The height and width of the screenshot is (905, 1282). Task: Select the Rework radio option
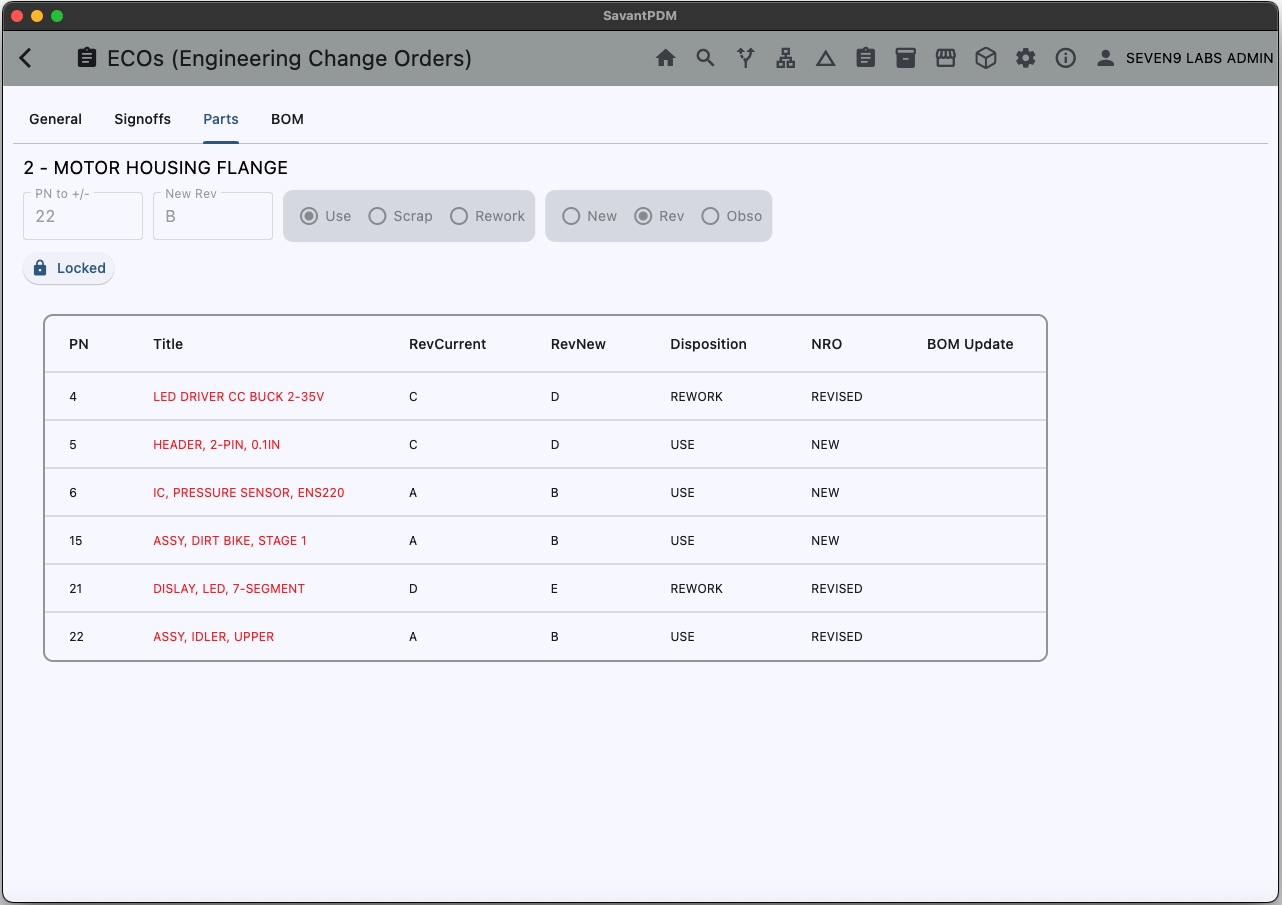click(460, 216)
